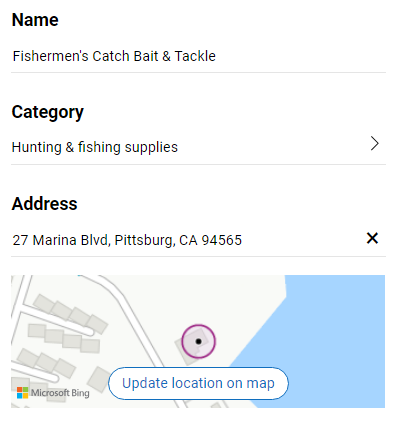Click the Update location on map button
This screenshot has width=404, height=424.
click(x=198, y=383)
